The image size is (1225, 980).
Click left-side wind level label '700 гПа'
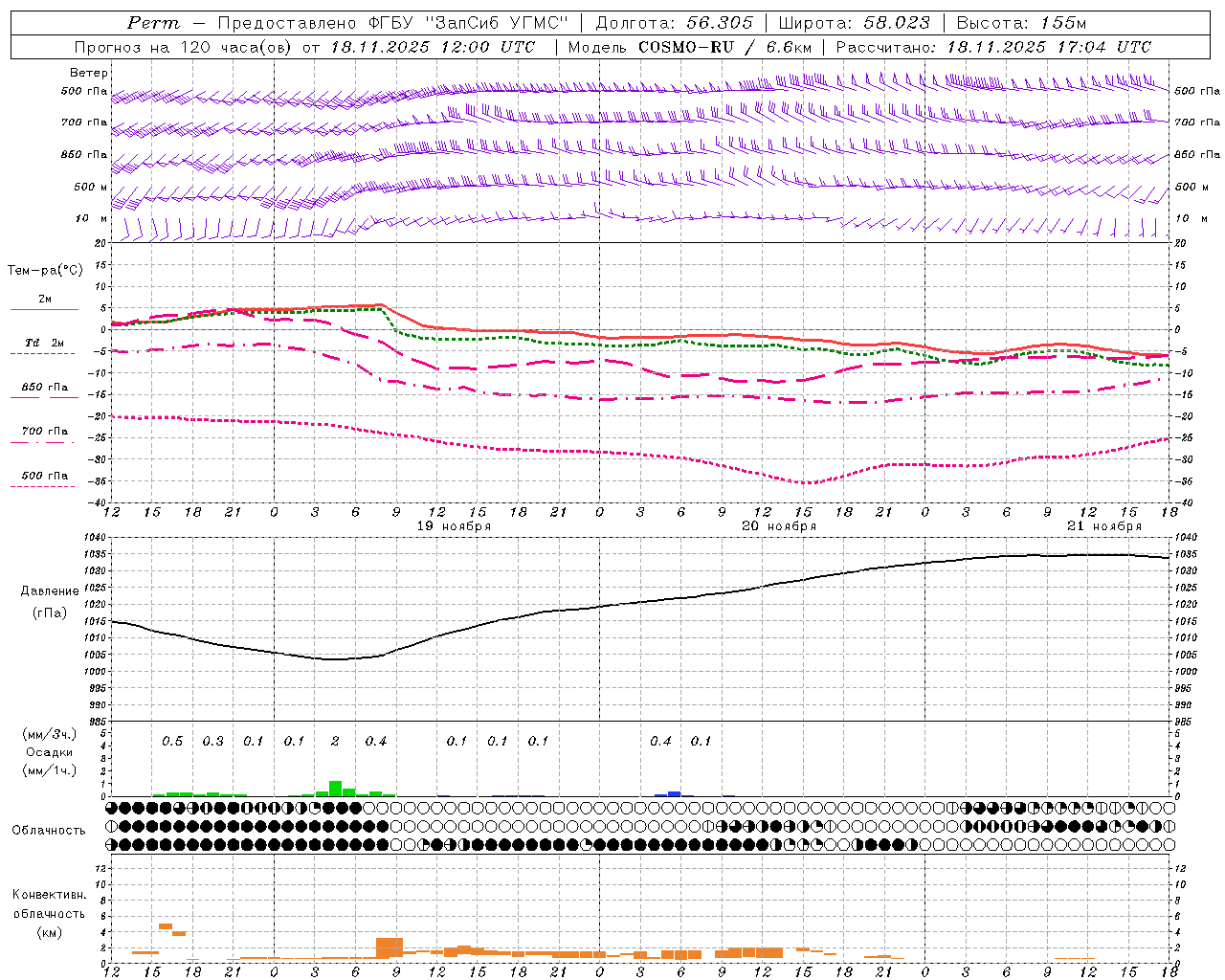pos(84,122)
